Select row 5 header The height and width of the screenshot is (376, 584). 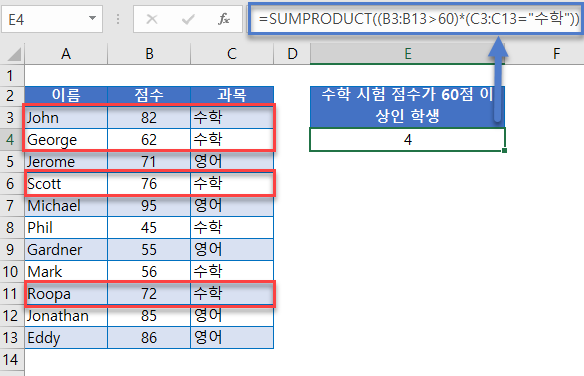(12, 162)
